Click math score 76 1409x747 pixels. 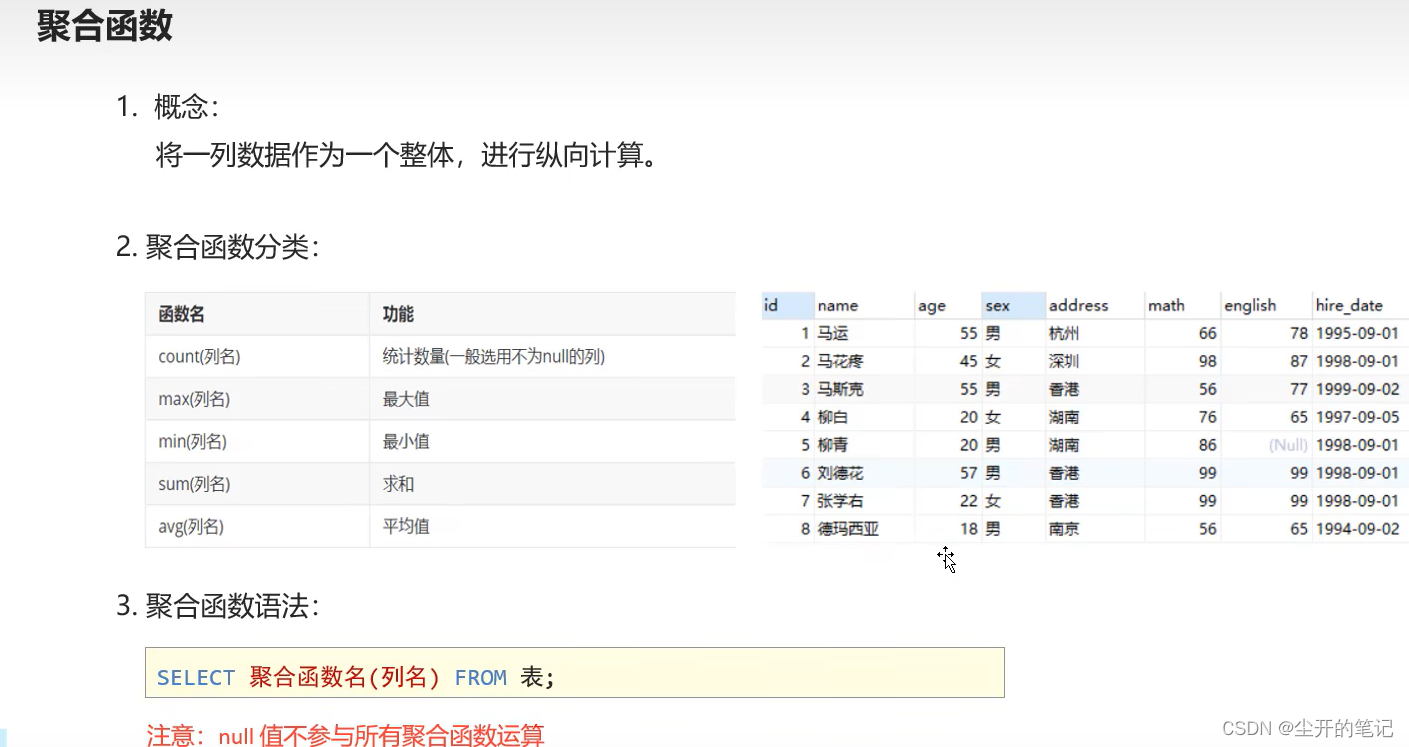point(1207,417)
